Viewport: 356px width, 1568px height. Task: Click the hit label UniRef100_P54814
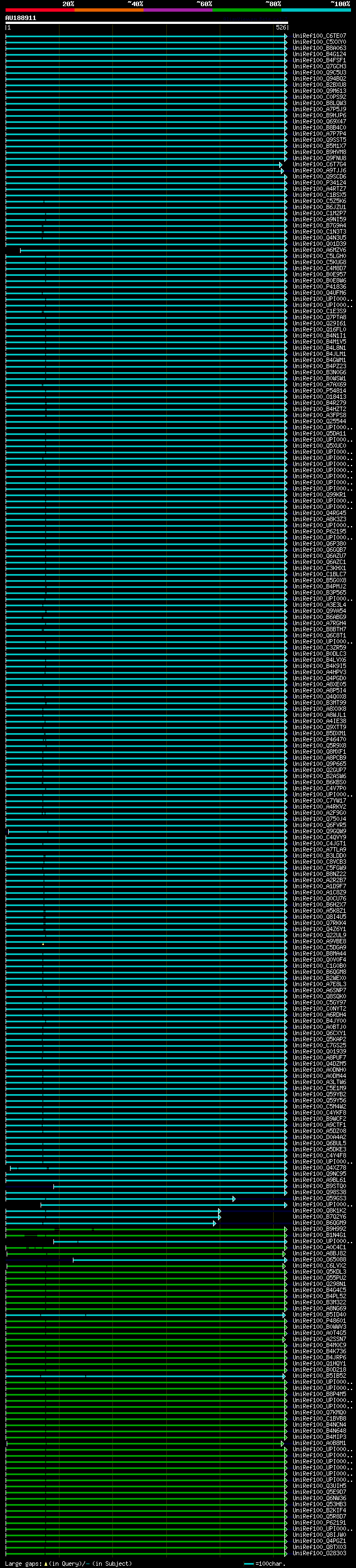(319, 391)
